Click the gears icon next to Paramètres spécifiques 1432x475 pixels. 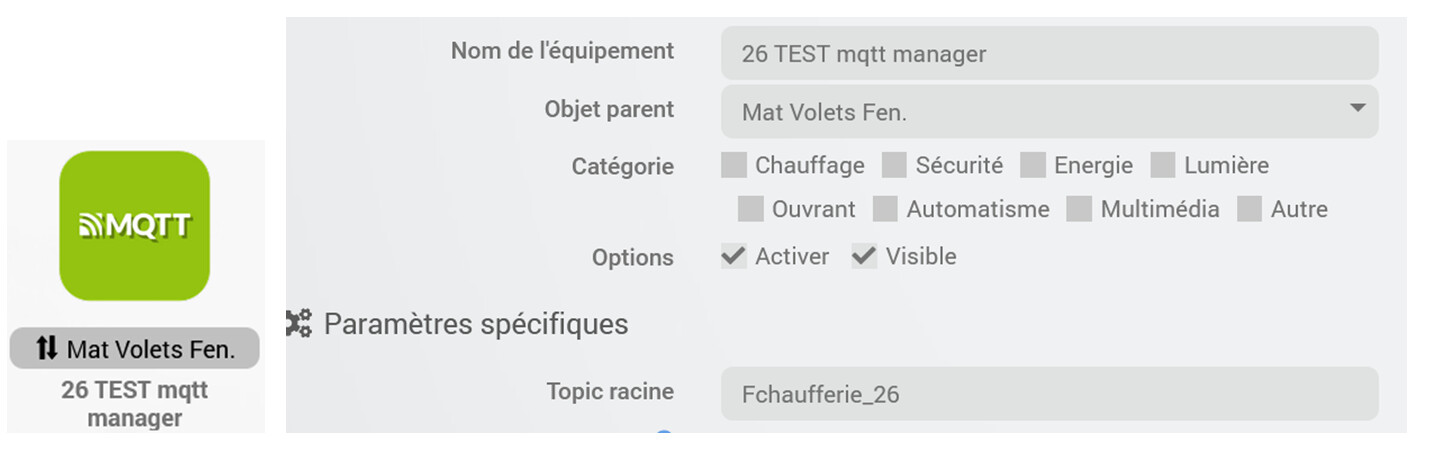[x=298, y=324]
